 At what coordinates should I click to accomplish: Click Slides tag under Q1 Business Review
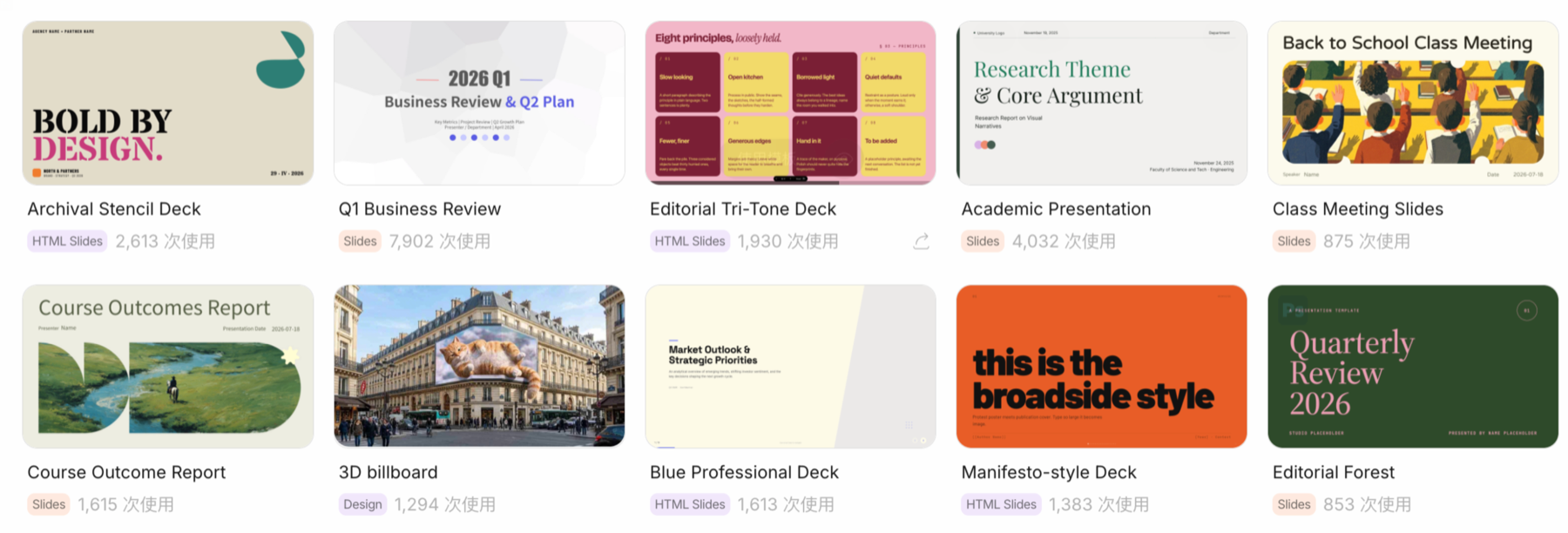click(360, 241)
